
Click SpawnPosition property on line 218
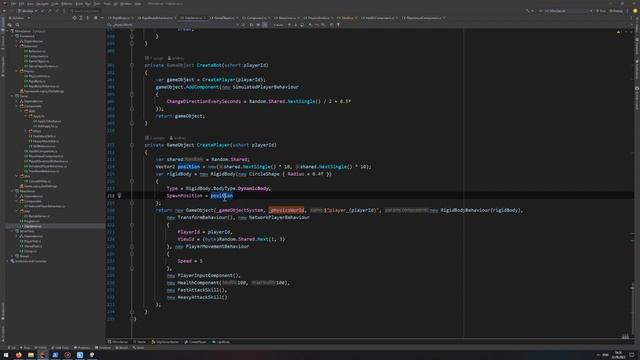184,196
